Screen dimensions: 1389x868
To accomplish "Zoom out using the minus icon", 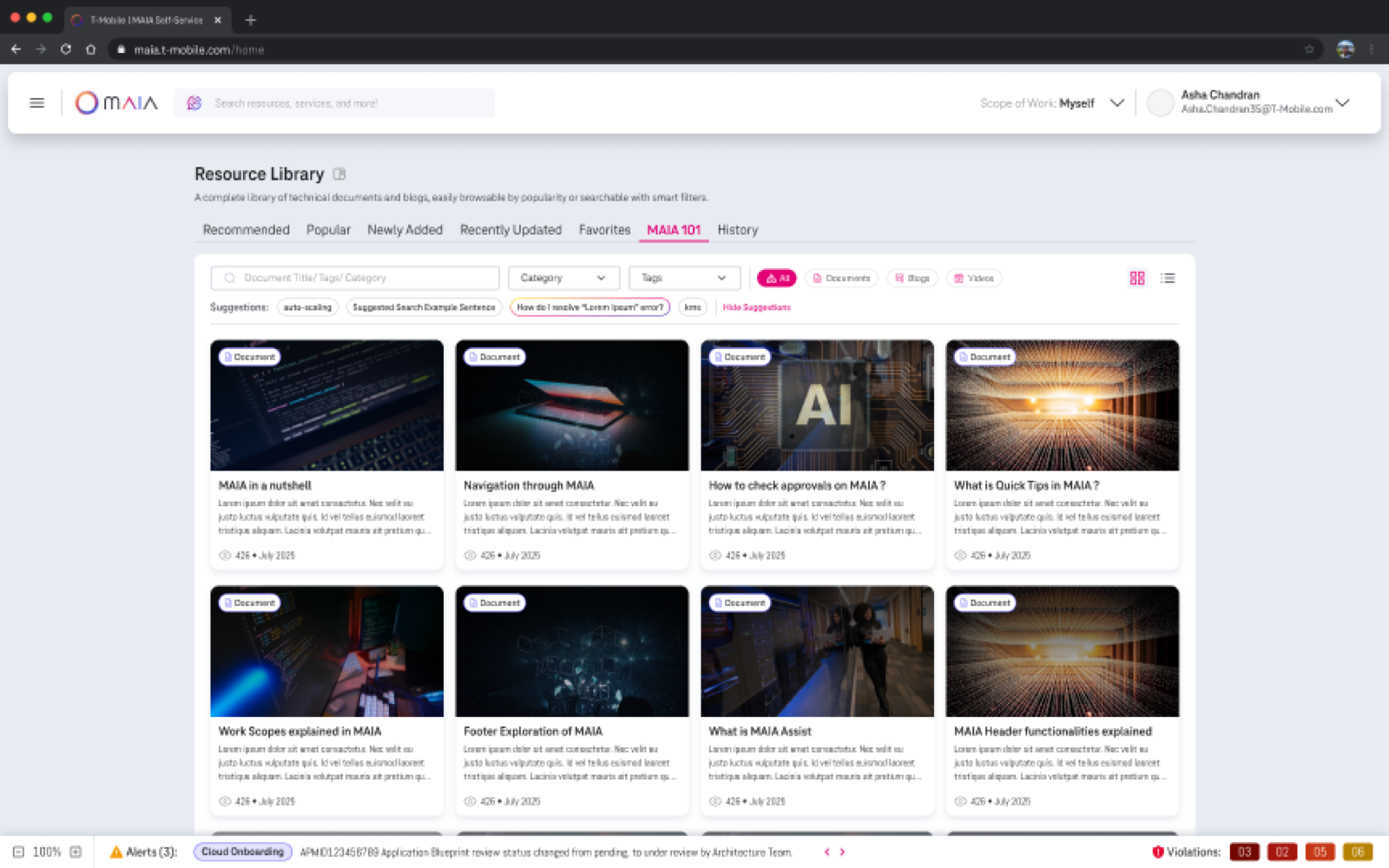I will point(18,852).
